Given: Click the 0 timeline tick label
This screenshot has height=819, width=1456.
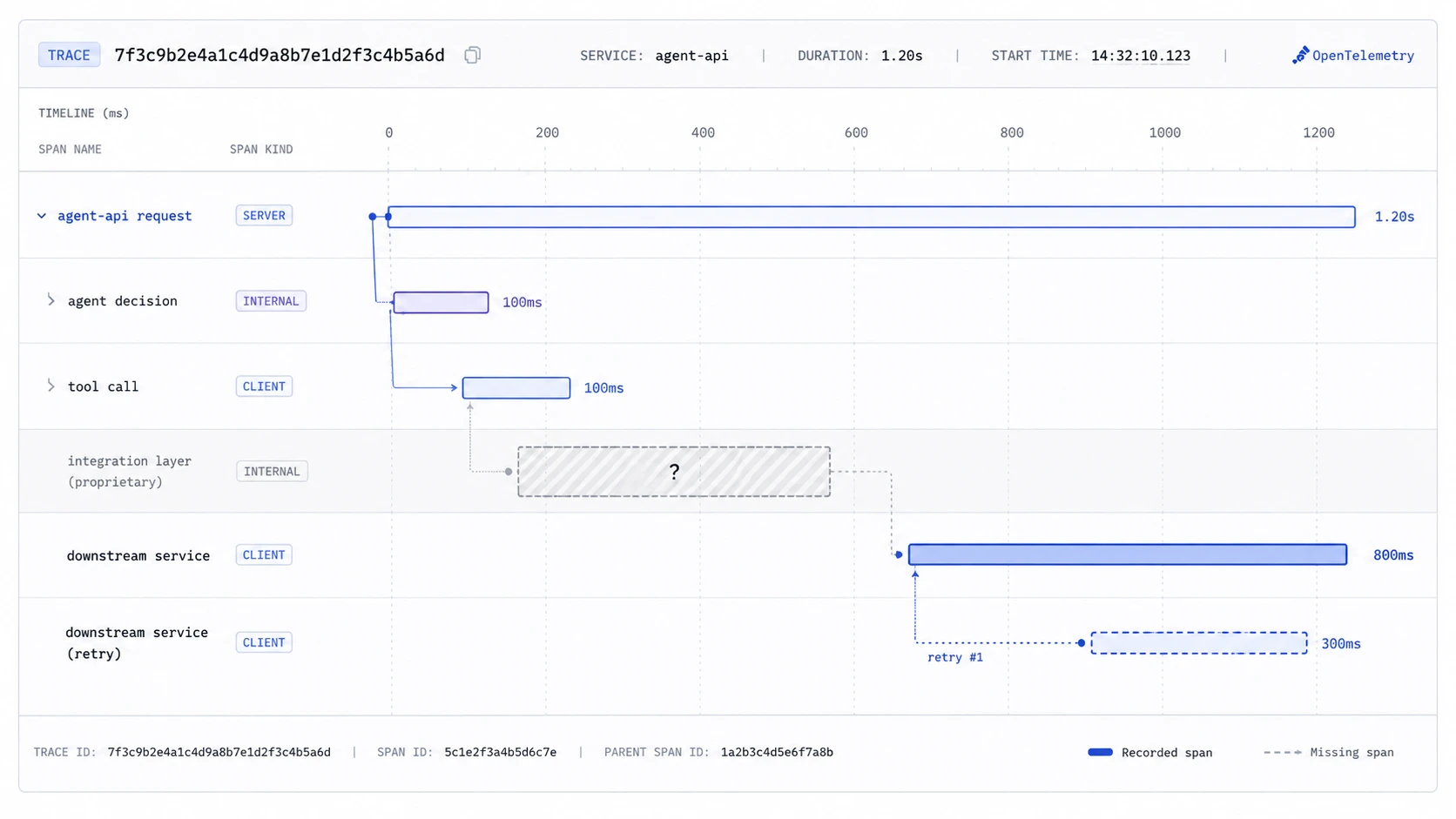Looking at the screenshot, I should tap(389, 132).
